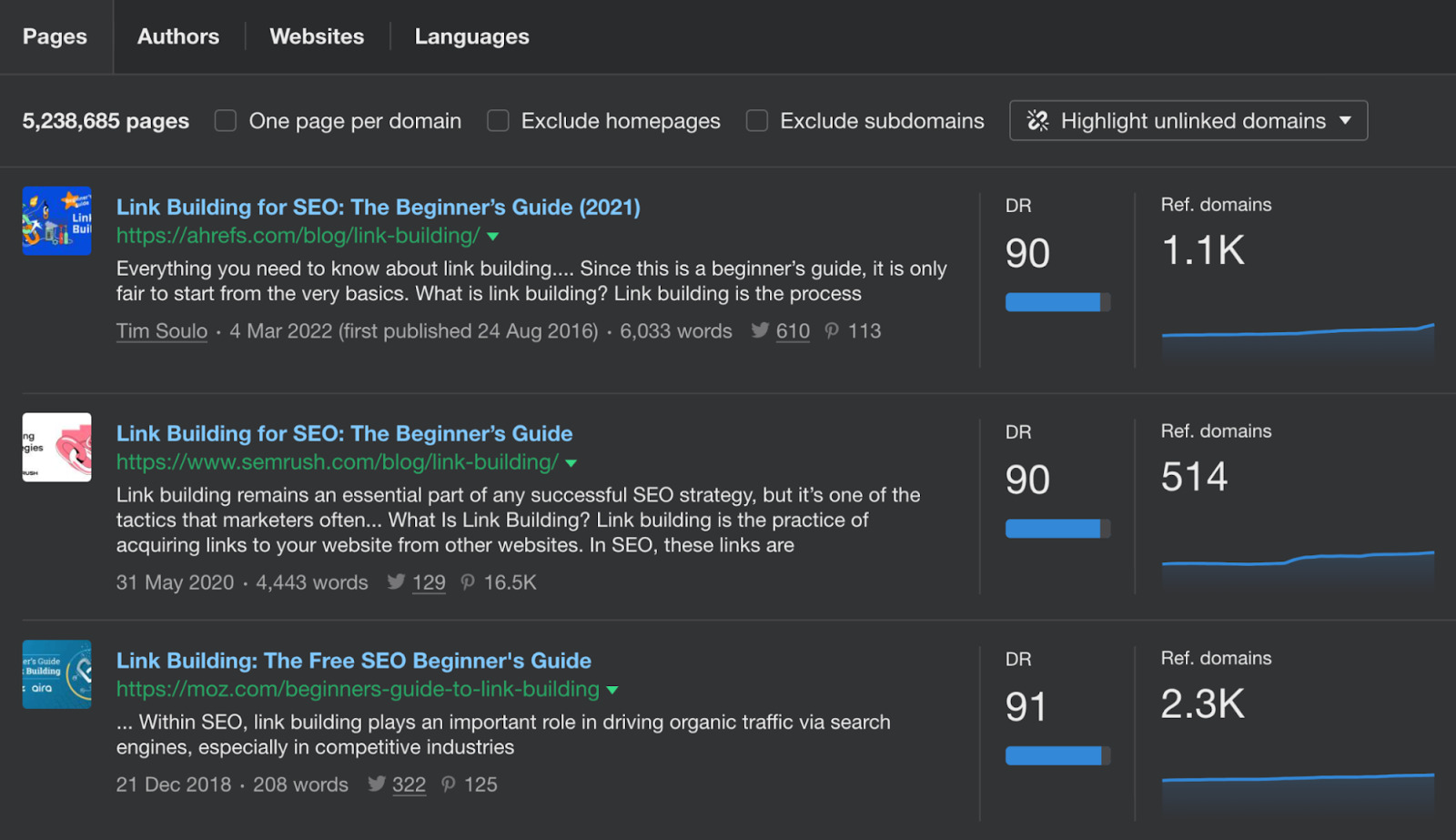This screenshot has width=1456, height=840.
Task: Click the Pinterest icon next to 113
Action: click(x=830, y=331)
